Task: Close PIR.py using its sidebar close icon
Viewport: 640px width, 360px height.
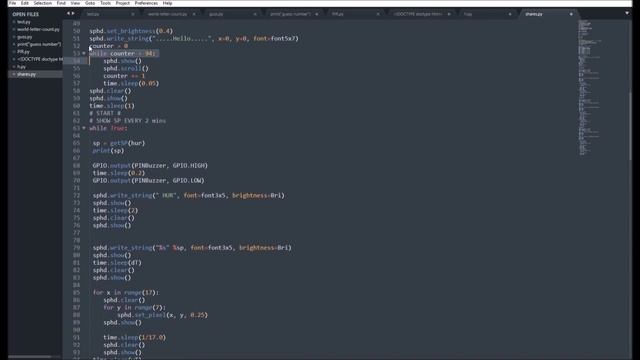Action: pyautogui.click(x=13, y=52)
